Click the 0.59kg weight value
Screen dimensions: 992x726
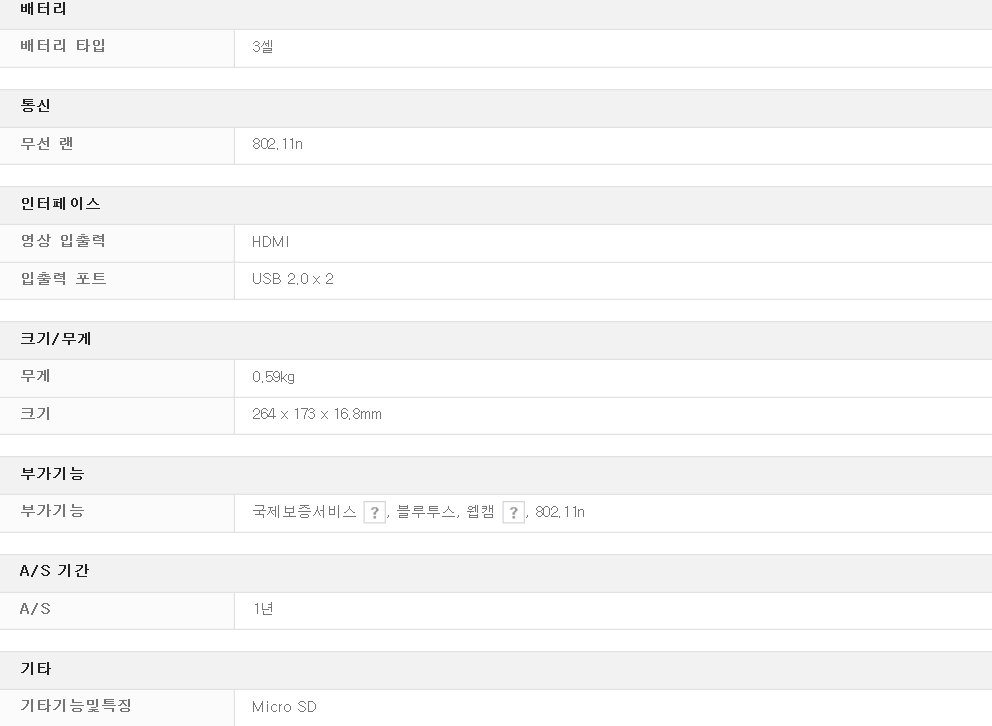pyautogui.click(x=273, y=377)
